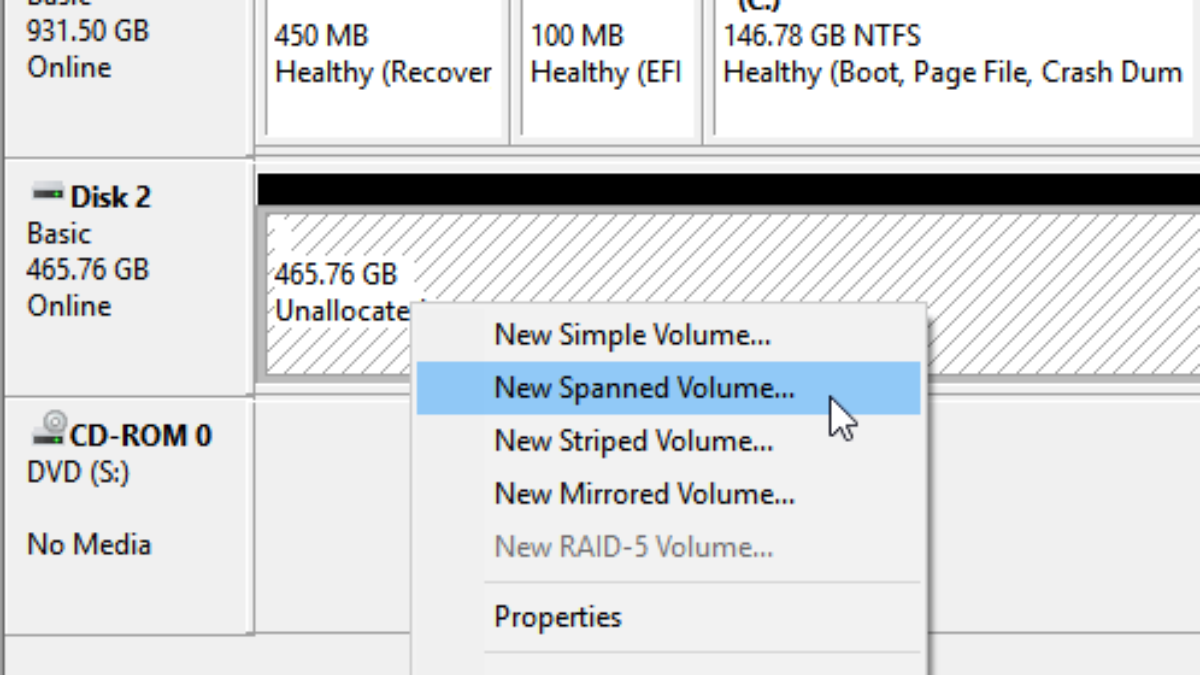Image resolution: width=1200 pixels, height=675 pixels.
Task: Click the greyed-out New RAID-5 Volume entry
Action: pos(633,547)
